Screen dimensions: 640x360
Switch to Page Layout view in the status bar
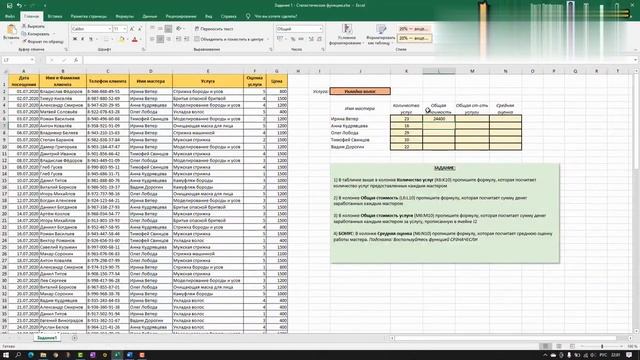click(x=559, y=346)
